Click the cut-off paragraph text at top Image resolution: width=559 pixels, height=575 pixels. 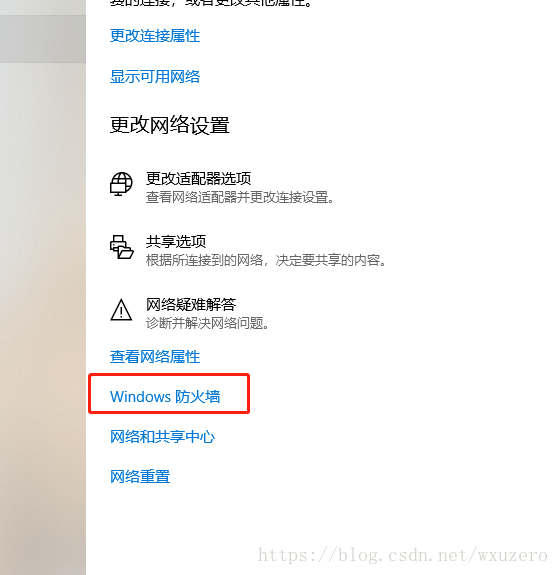211,3
